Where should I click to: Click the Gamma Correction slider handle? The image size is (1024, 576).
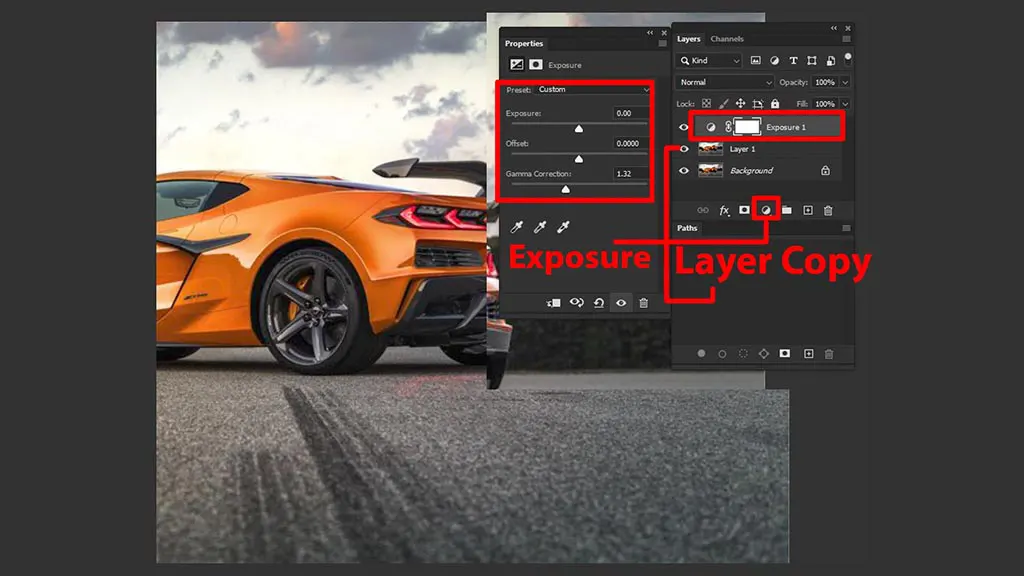[x=566, y=189]
